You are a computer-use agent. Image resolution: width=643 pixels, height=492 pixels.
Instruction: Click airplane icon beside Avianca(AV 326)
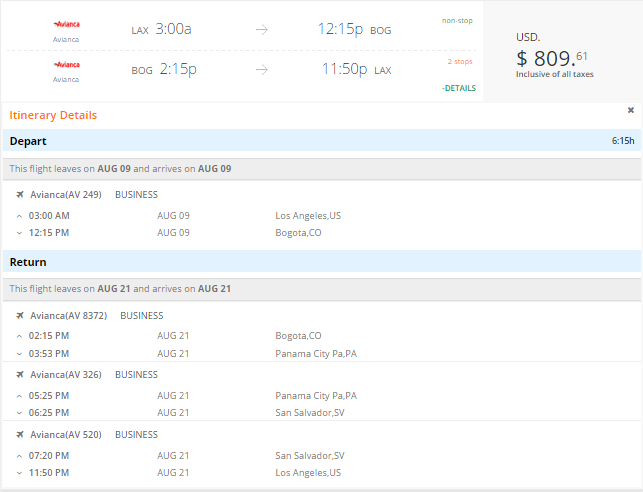point(19,374)
